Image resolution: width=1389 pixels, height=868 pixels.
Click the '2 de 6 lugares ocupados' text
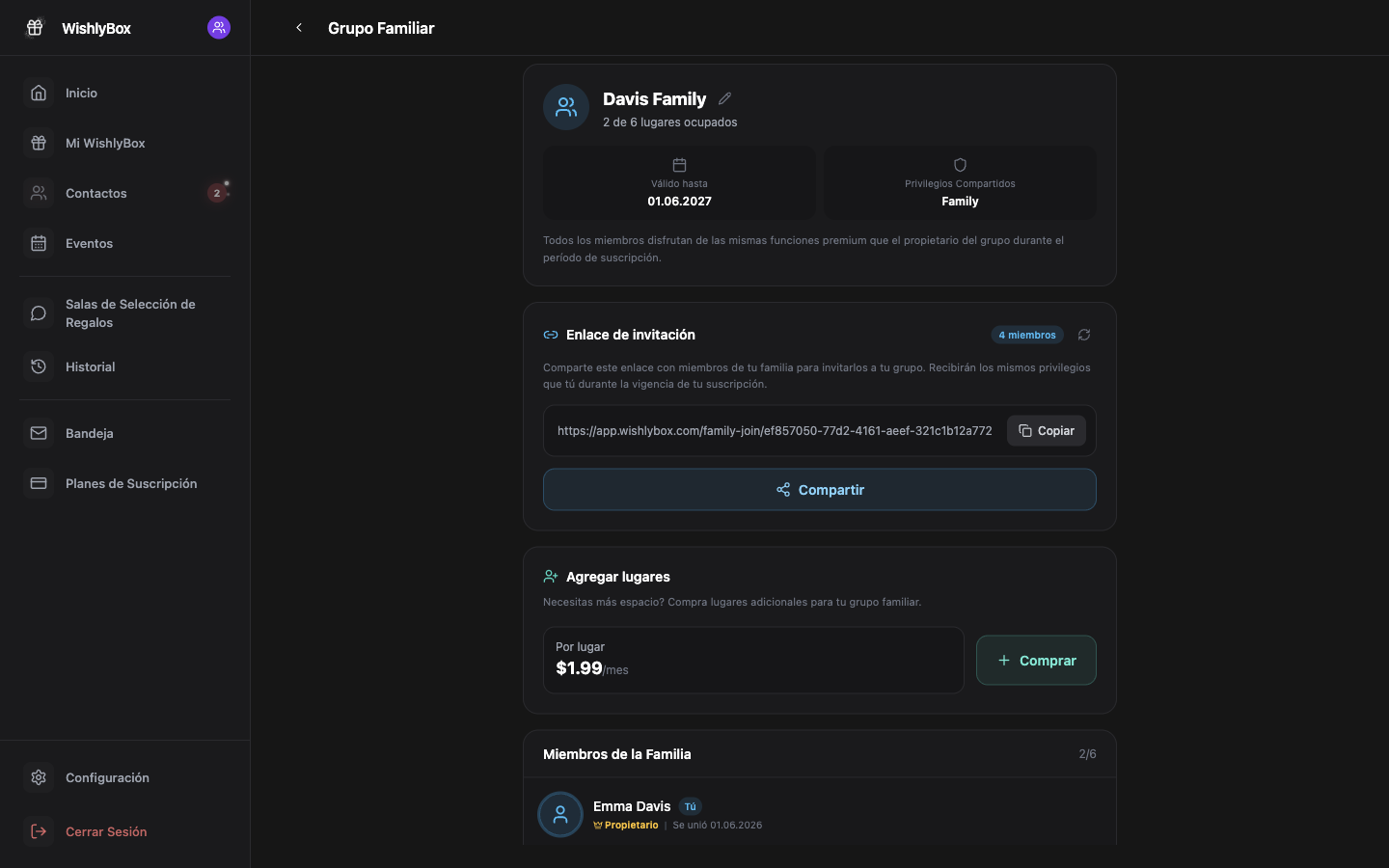coord(670,122)
